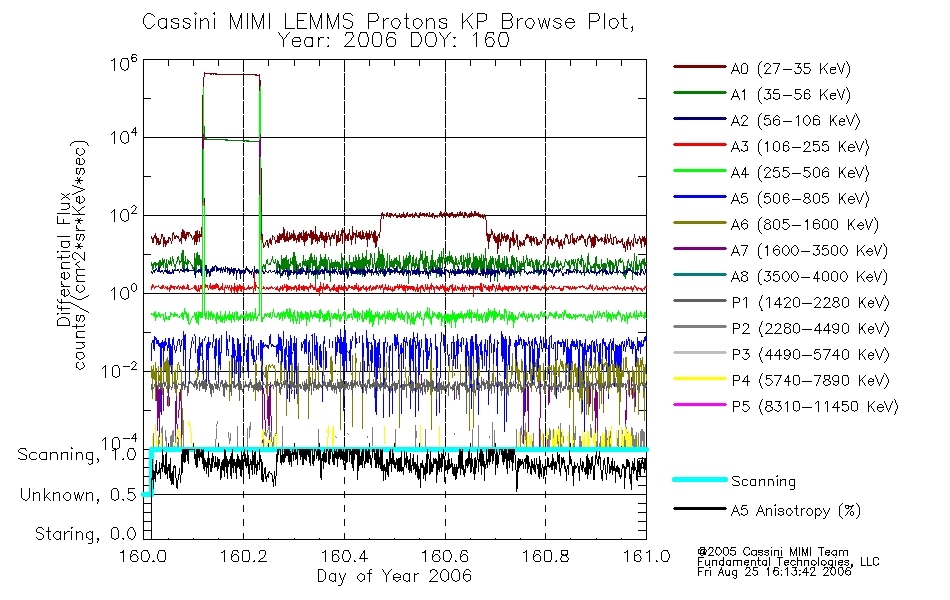Select the P3 (4490-5740 KeV) legend label

coord(811,355)
